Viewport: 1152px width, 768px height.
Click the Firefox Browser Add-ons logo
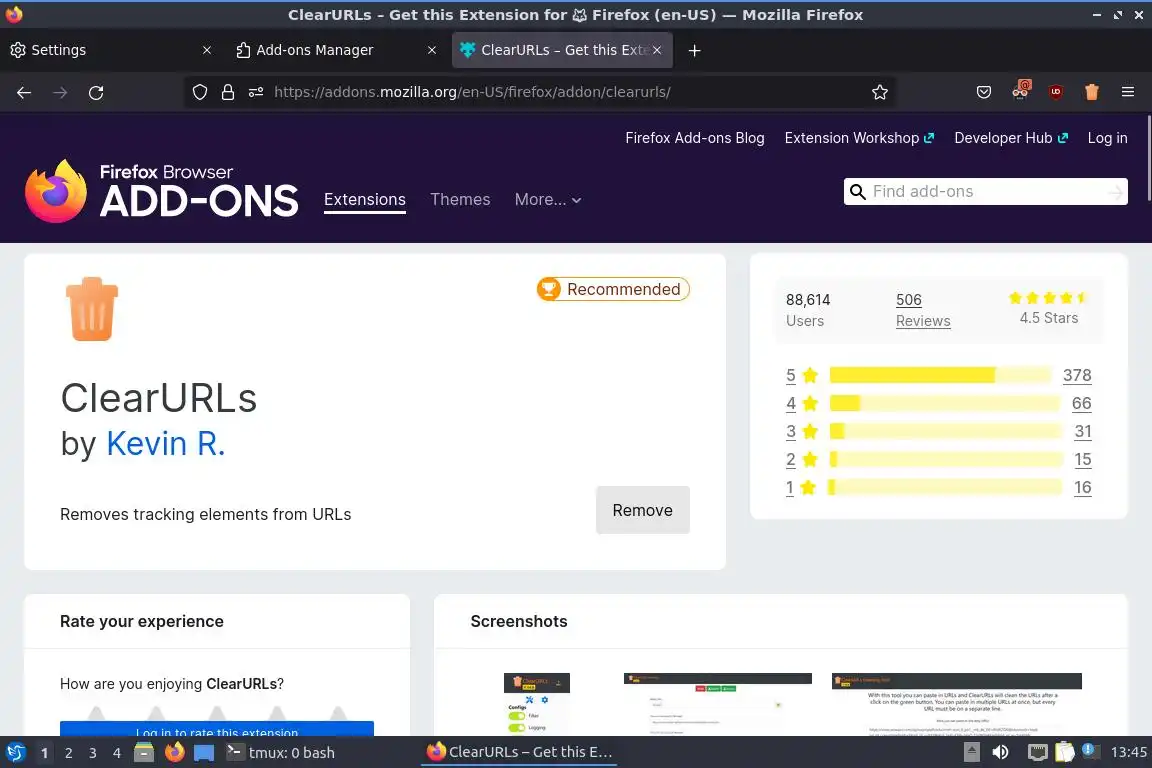pos(161,191)
